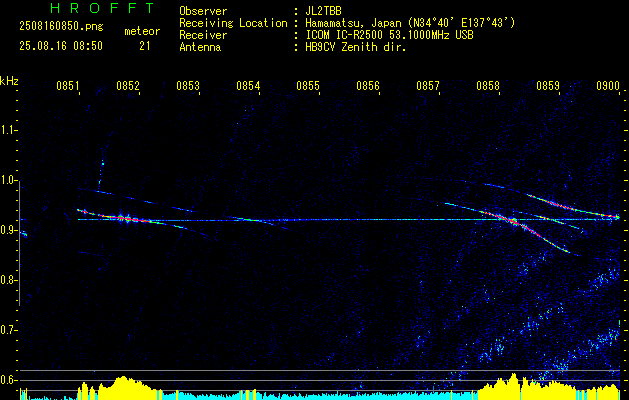Viewport: 629px width, 400px height.
Task: Click the Observer label
Action: click(203, 11)
